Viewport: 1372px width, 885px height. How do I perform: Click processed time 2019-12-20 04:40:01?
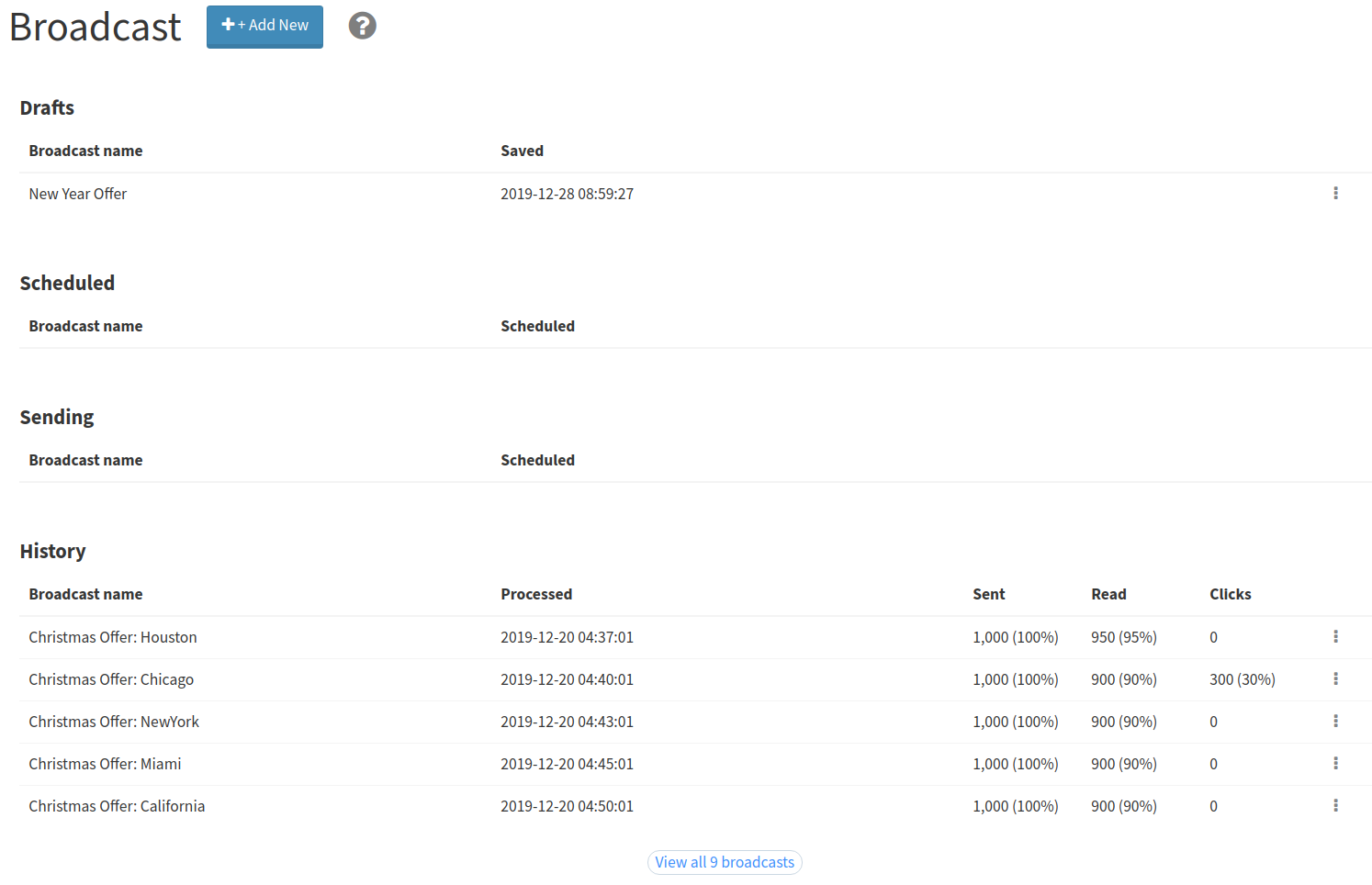567,679
